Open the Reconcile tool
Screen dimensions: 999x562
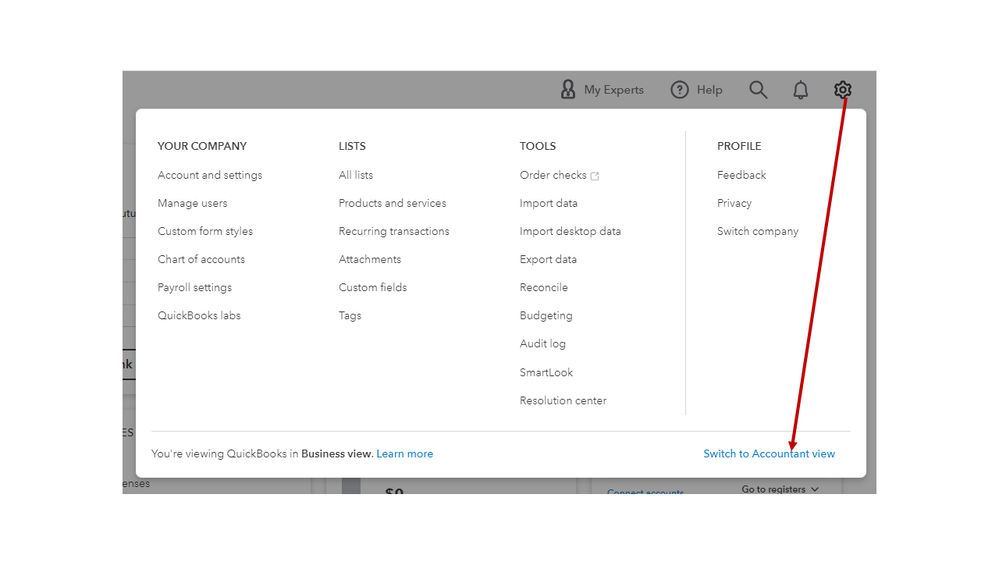(x=543, y=287)
